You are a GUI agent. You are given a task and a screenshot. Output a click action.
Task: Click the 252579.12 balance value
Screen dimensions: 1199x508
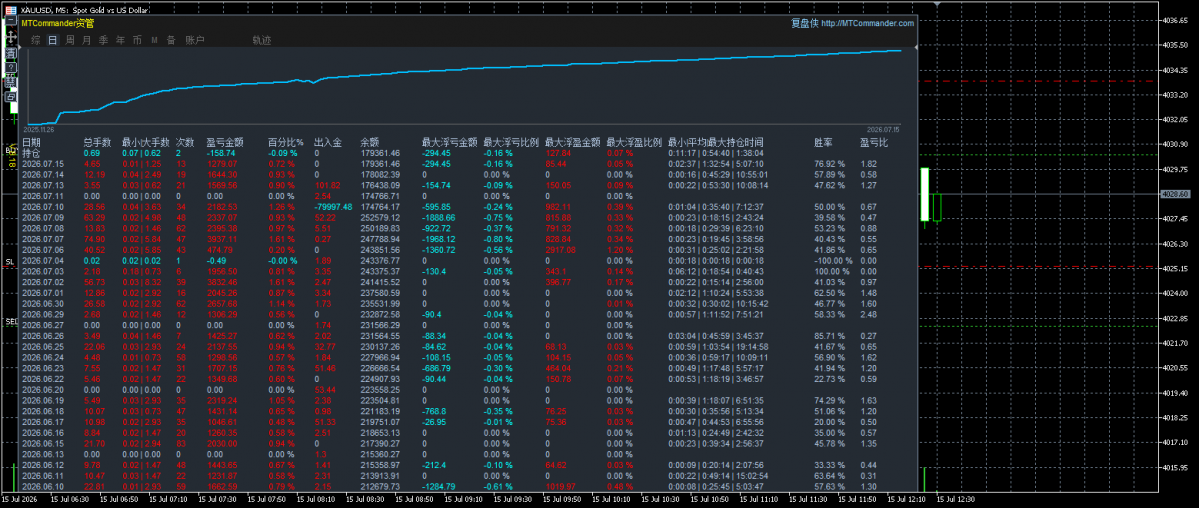[x=380, y=217]
